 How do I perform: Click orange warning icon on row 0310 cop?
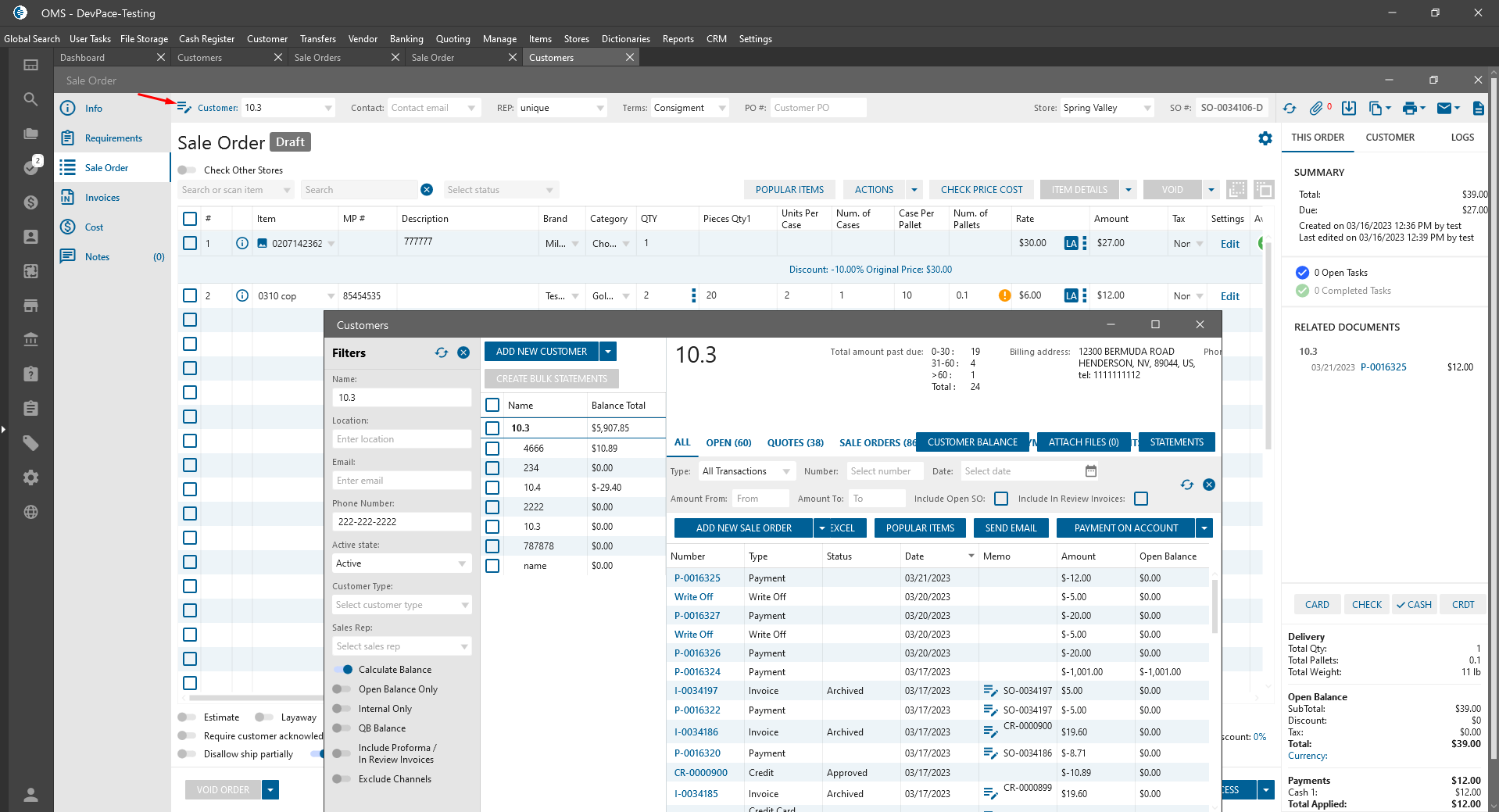[1004, 295]
